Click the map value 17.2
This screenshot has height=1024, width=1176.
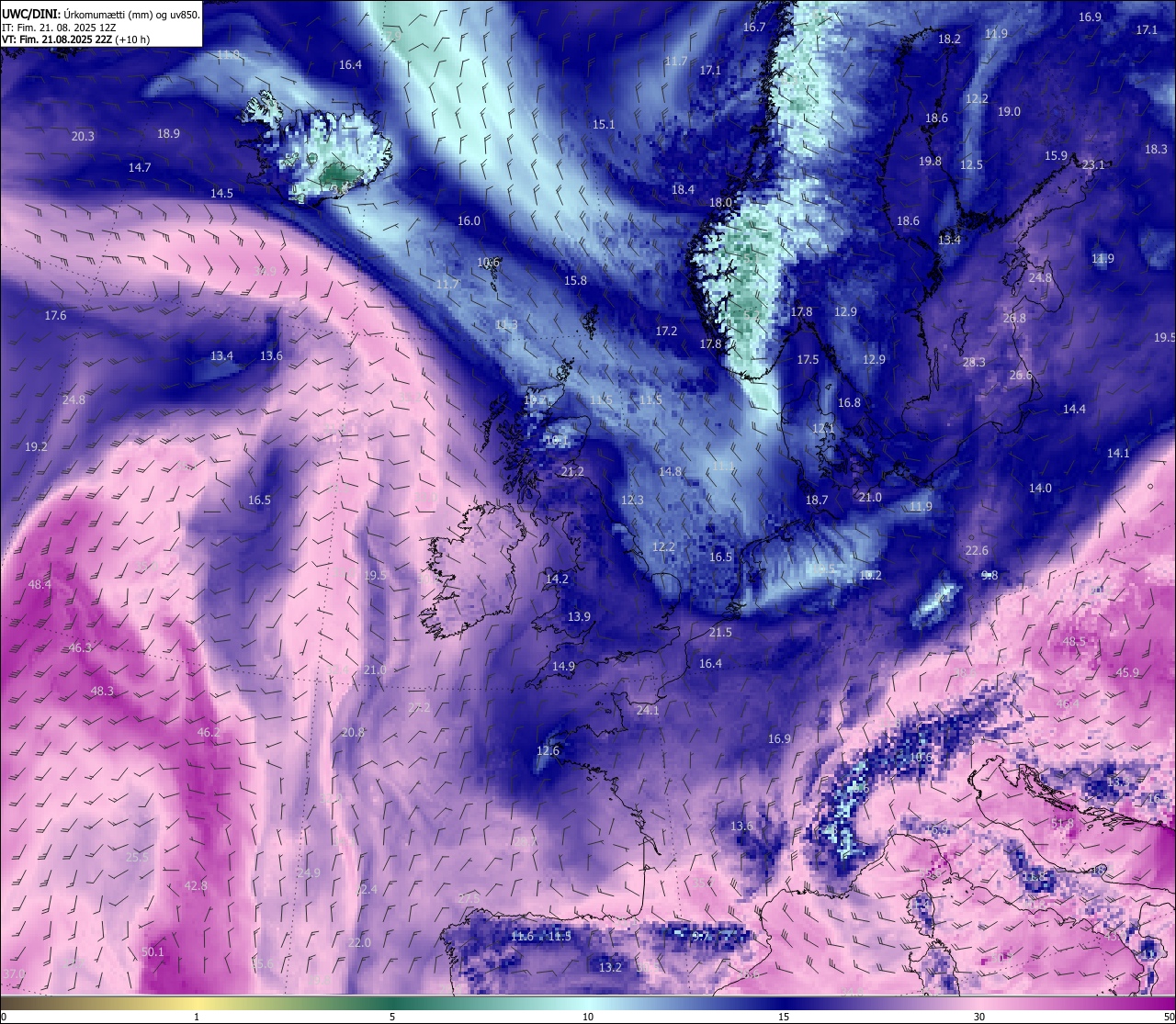(x=666, y=331)
